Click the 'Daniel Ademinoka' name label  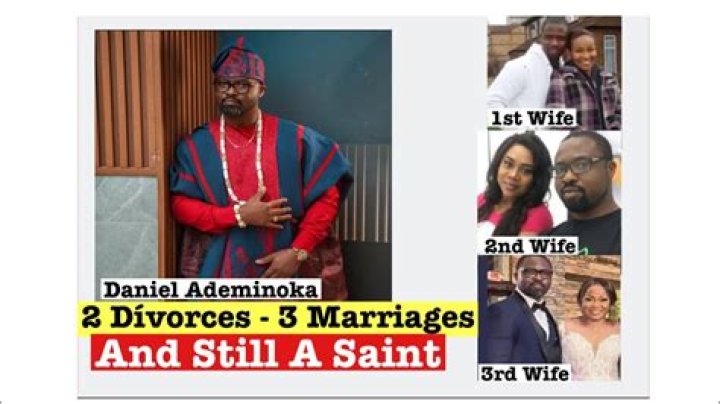(x=211, y=289)
